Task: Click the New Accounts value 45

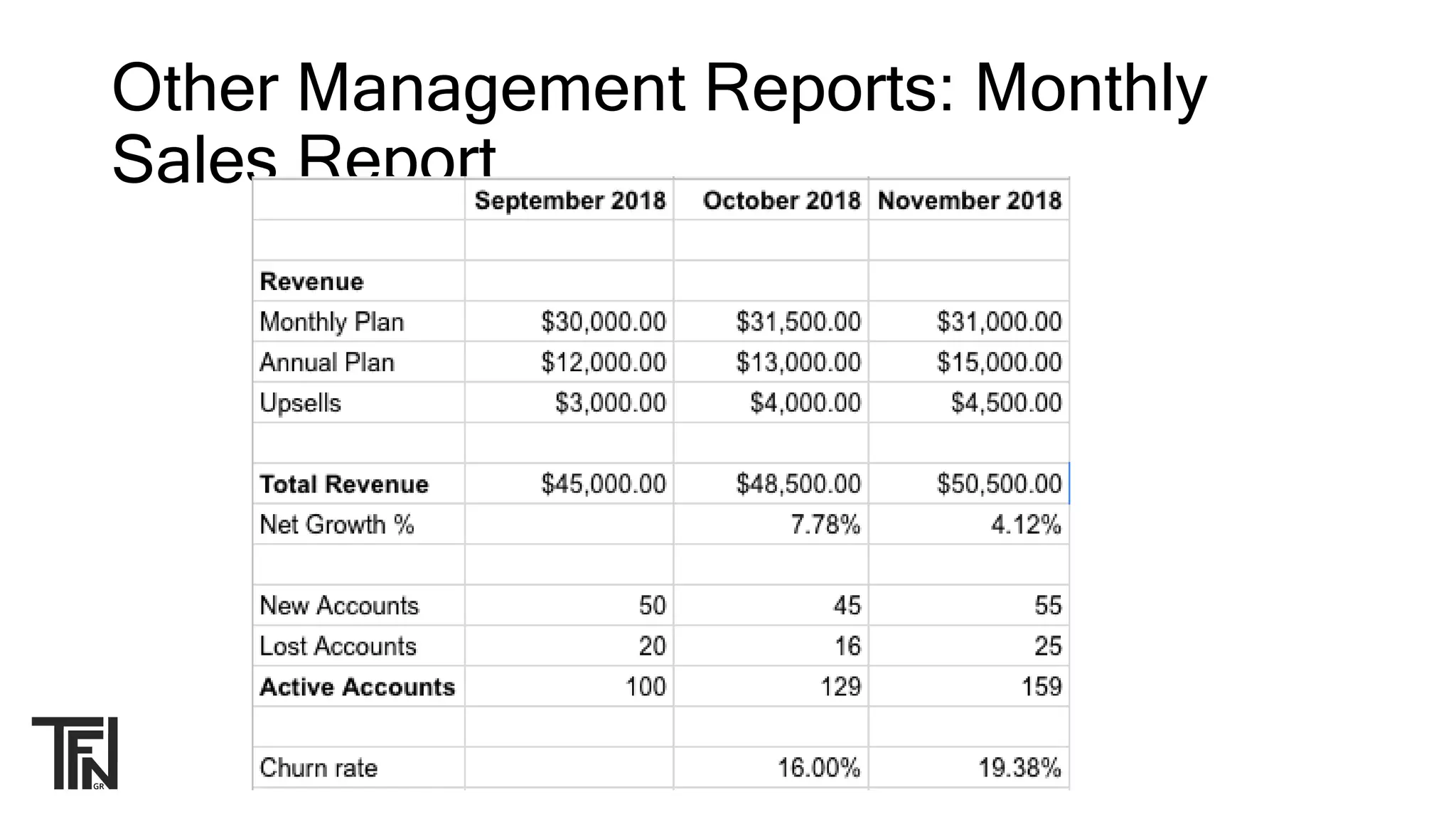Action: tap(847, 606)
